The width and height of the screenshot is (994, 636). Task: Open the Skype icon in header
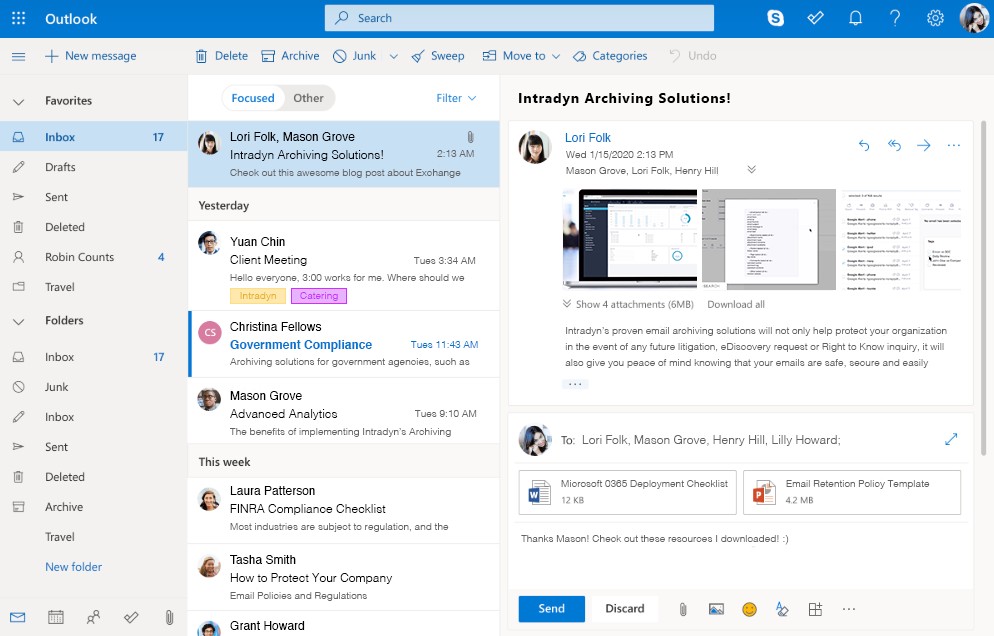(776, 18)
